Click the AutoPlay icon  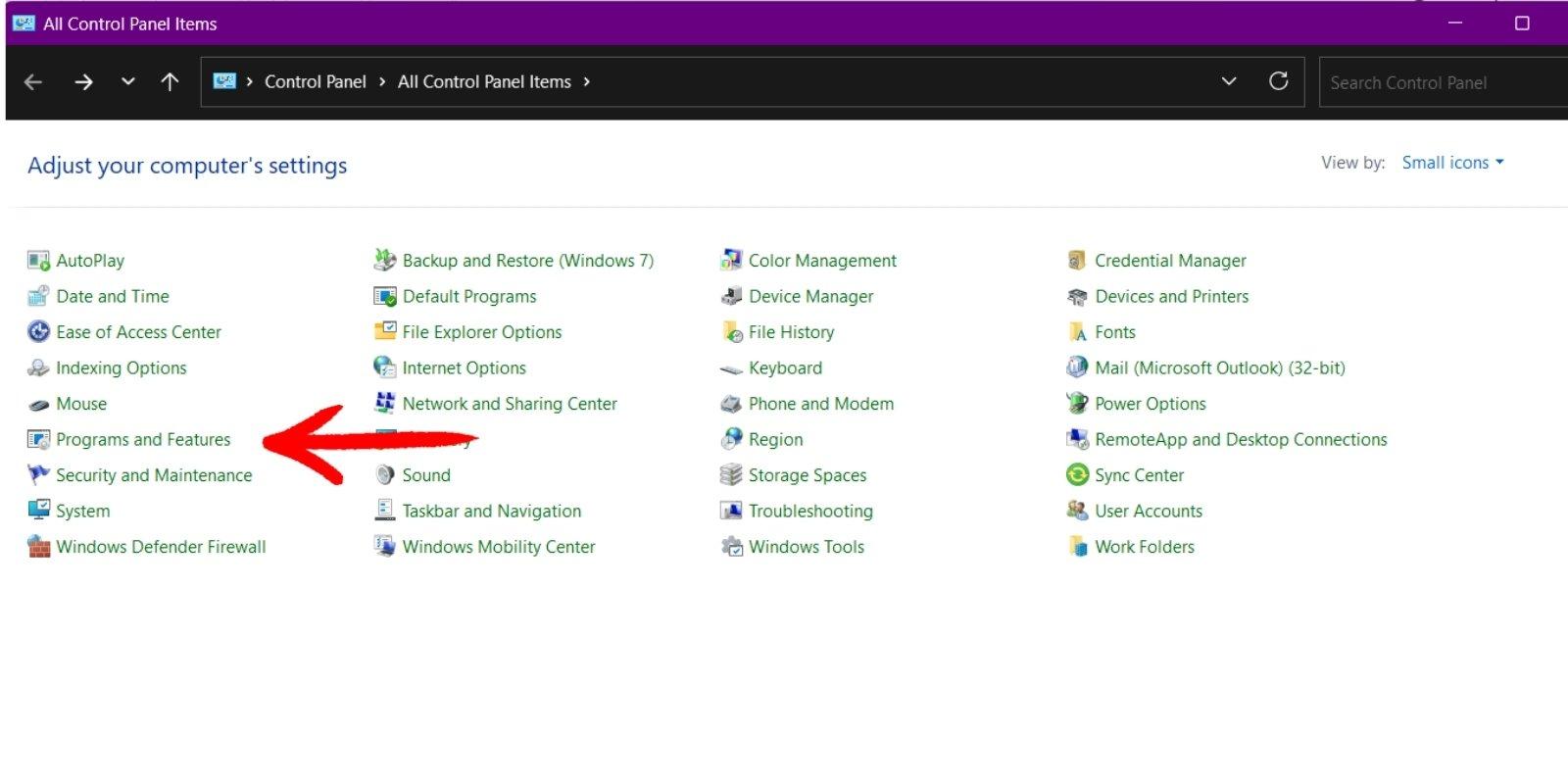pos(38,261)
